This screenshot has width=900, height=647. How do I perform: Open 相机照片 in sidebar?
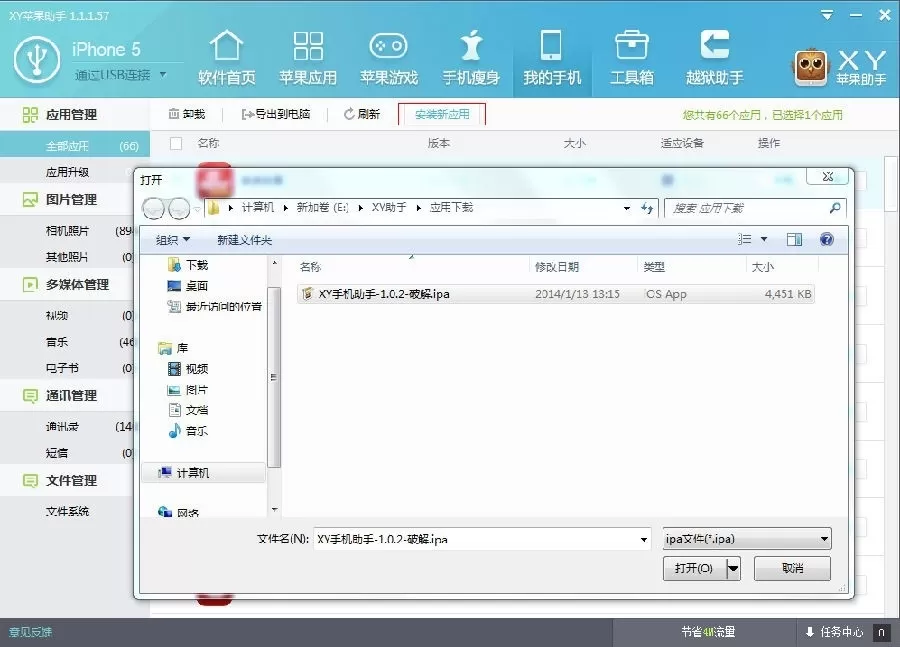pyautogui.click(x=67, y=231)
